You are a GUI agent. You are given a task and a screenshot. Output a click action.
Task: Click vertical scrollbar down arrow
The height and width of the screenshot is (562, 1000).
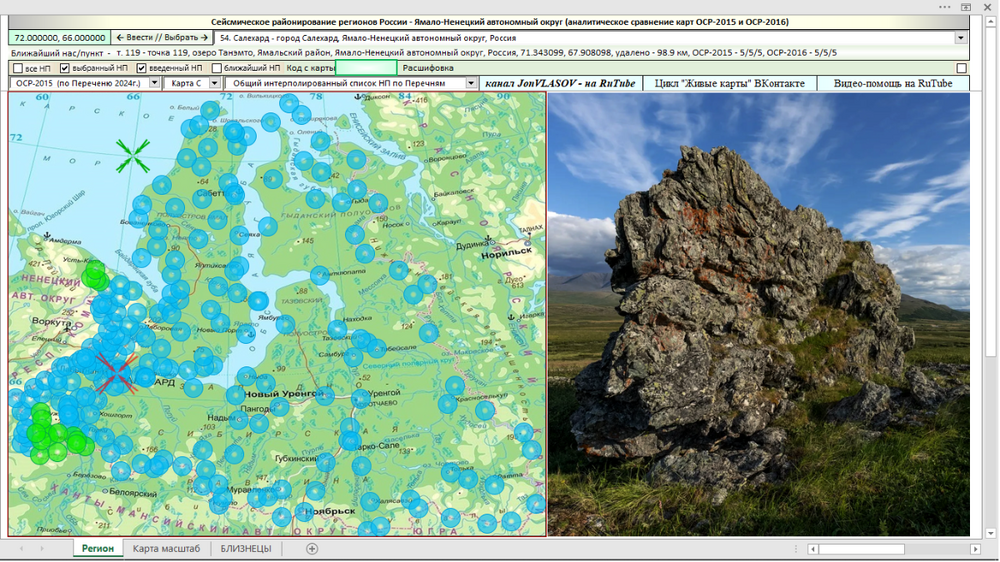tap(990, 533)
